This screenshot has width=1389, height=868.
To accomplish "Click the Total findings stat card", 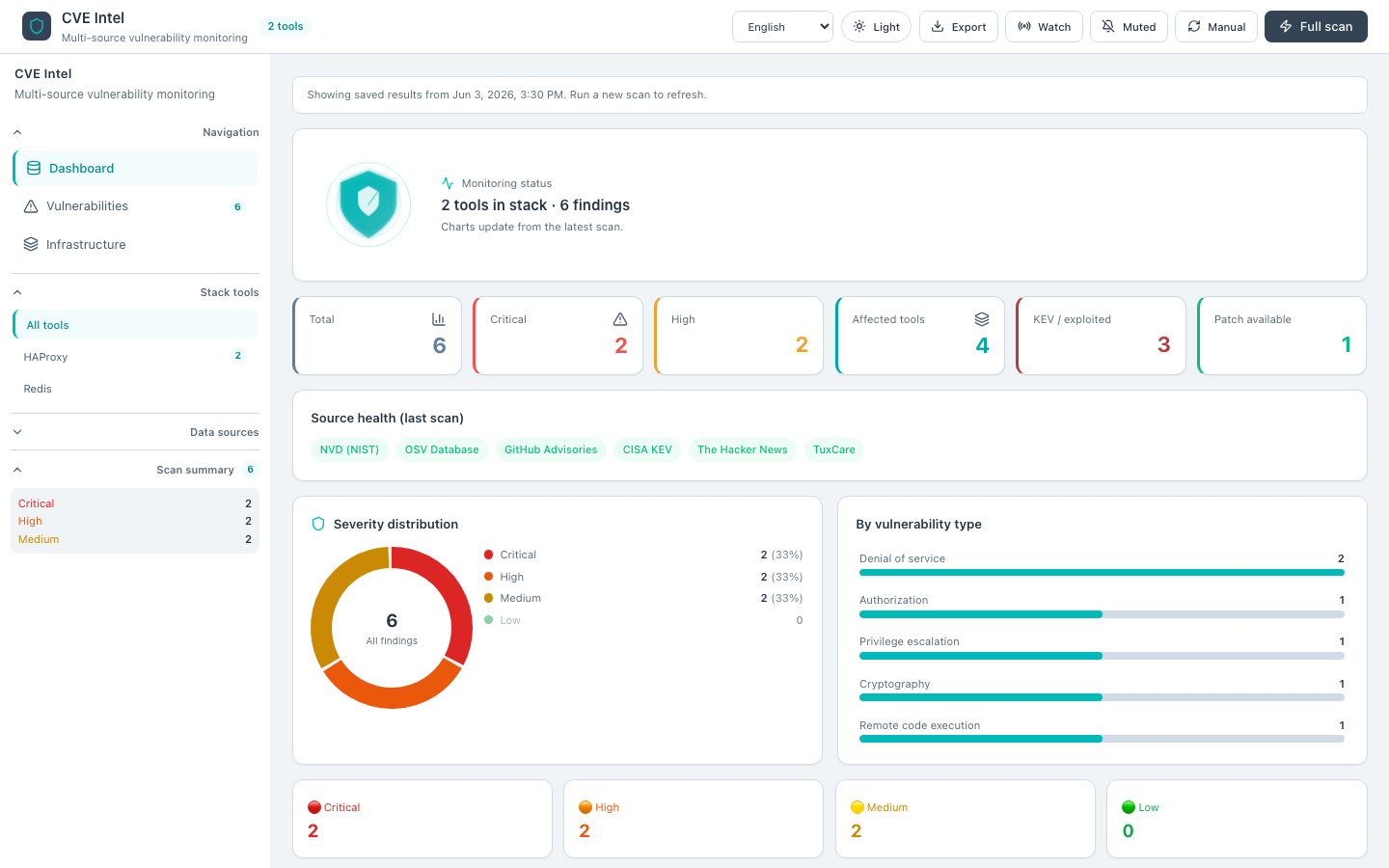I will 377,336.
